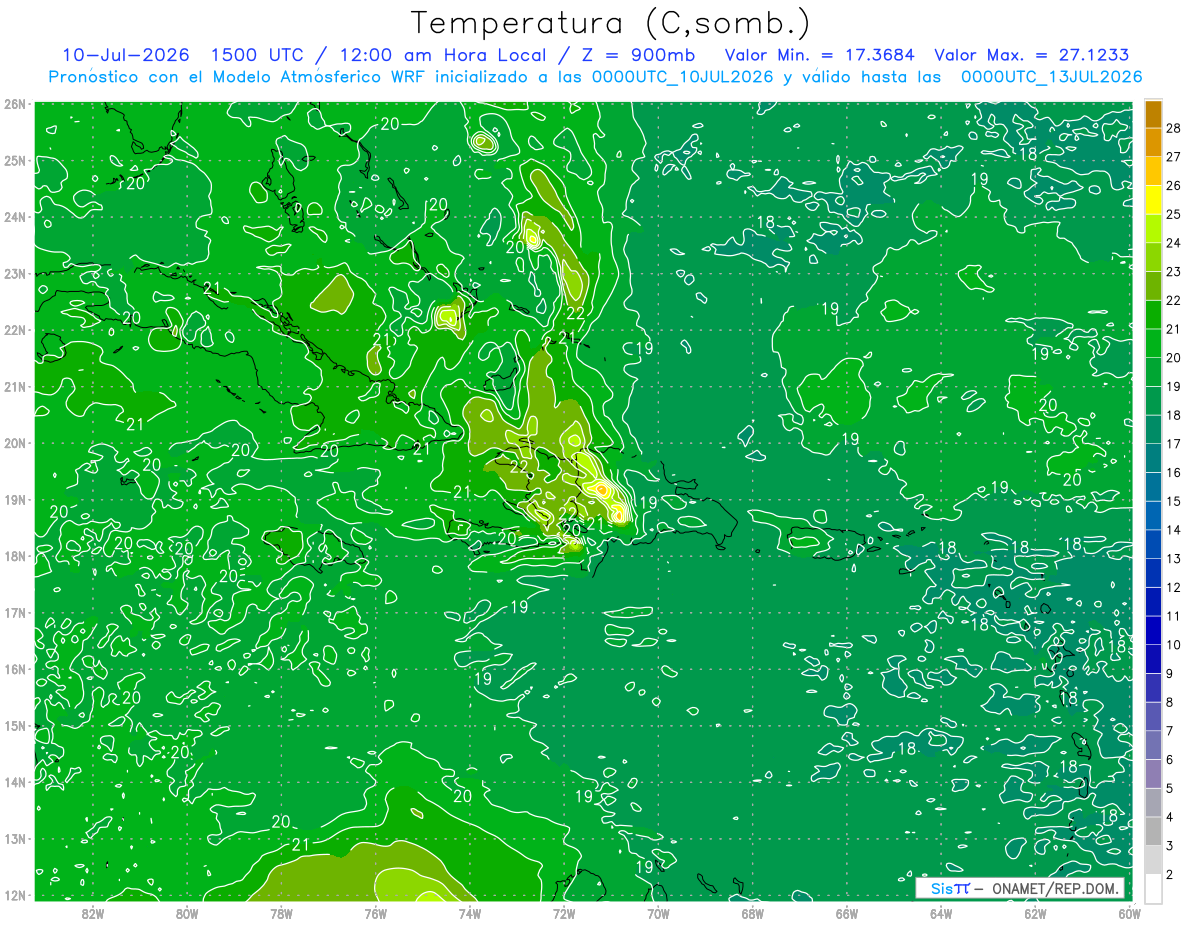This screenshot has width=1200, height=927.
Task: Click the "14N" latitude axis label
Action: click(15, 782)
